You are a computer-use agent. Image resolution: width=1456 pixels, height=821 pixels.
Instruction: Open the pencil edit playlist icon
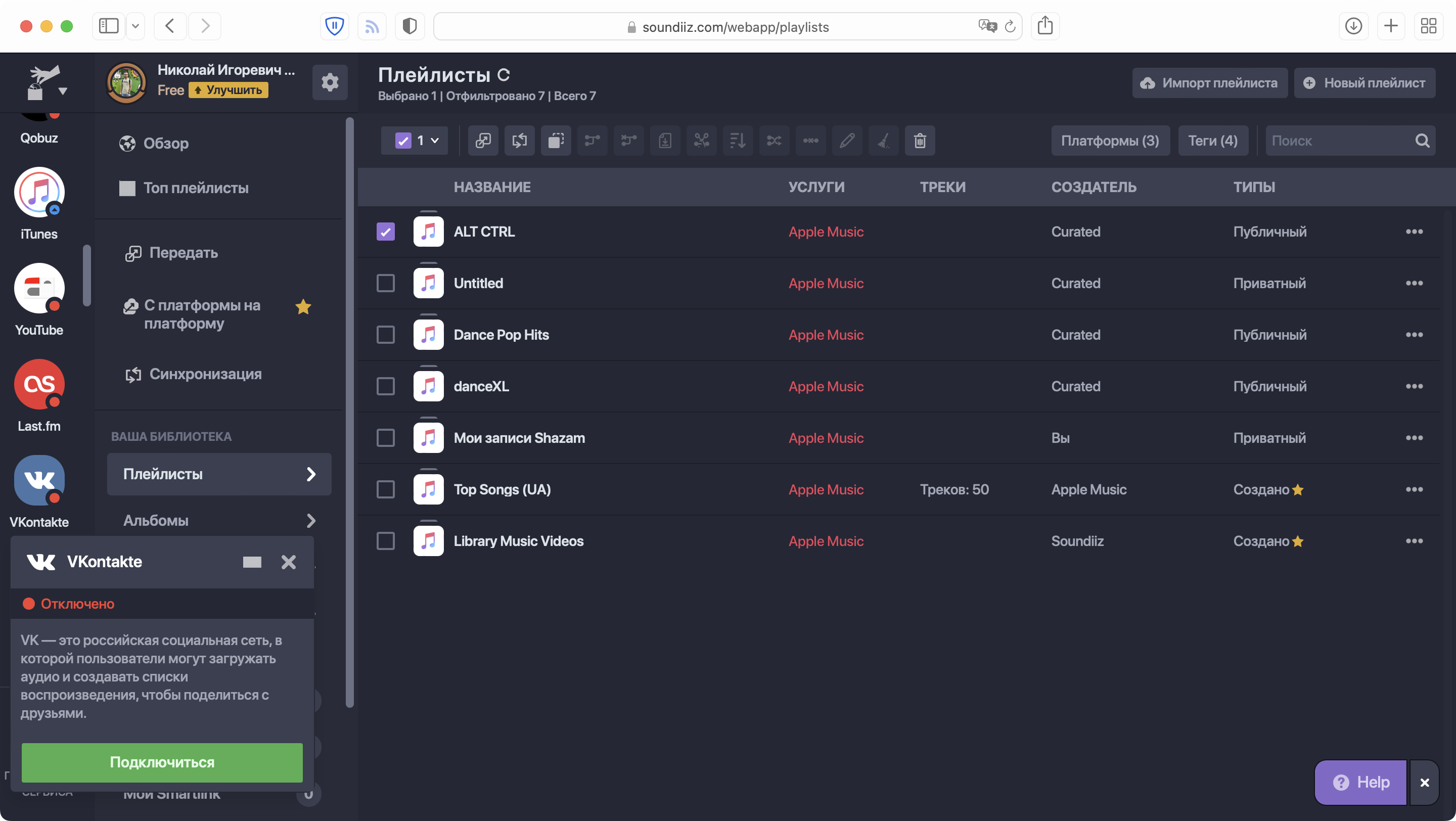point(847,141)
